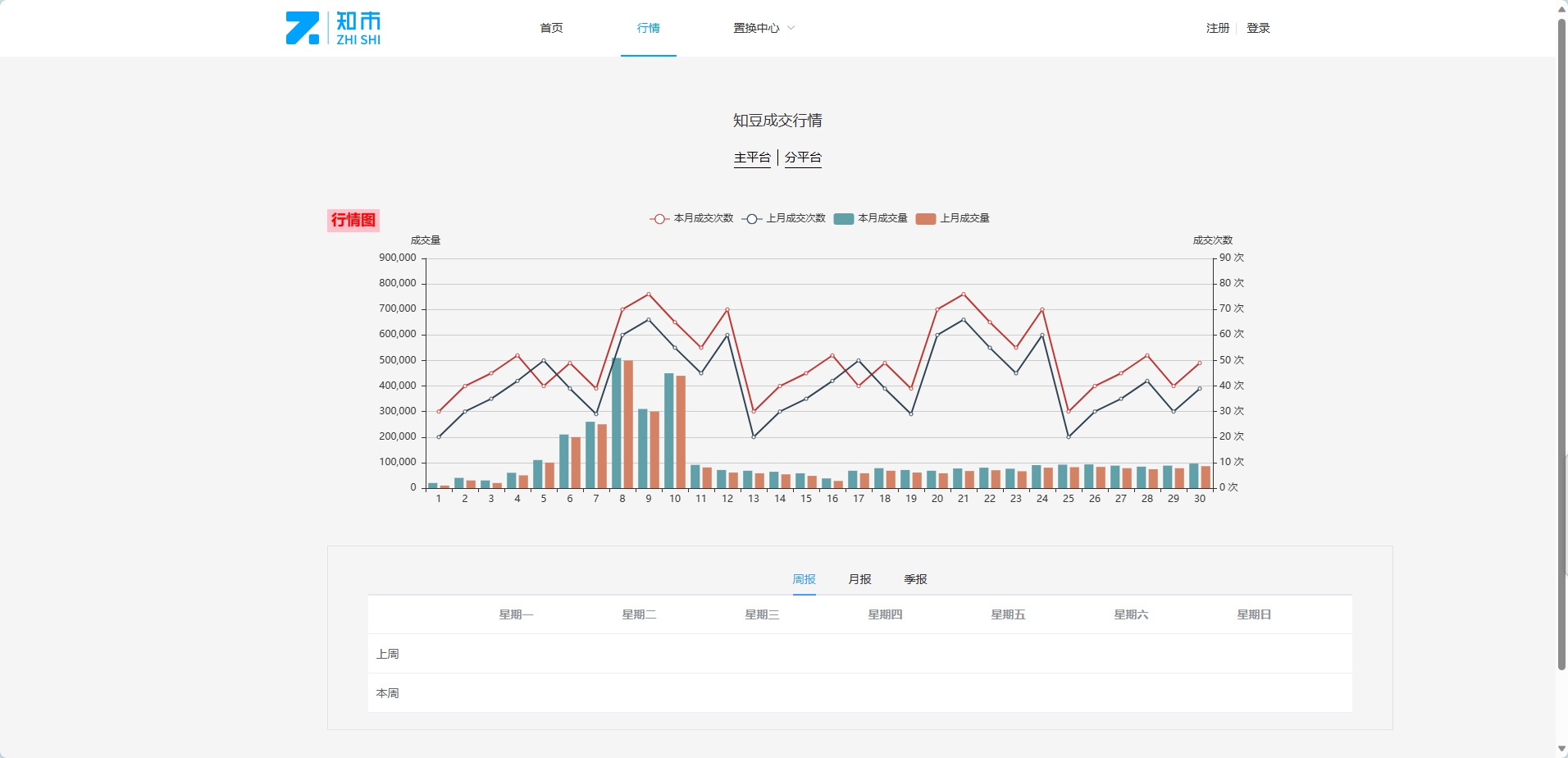Image resolution: width=1568 pixels, height=758 pixels.
Task: Click the scrollbar up arrow
Action: (1561, 8)
